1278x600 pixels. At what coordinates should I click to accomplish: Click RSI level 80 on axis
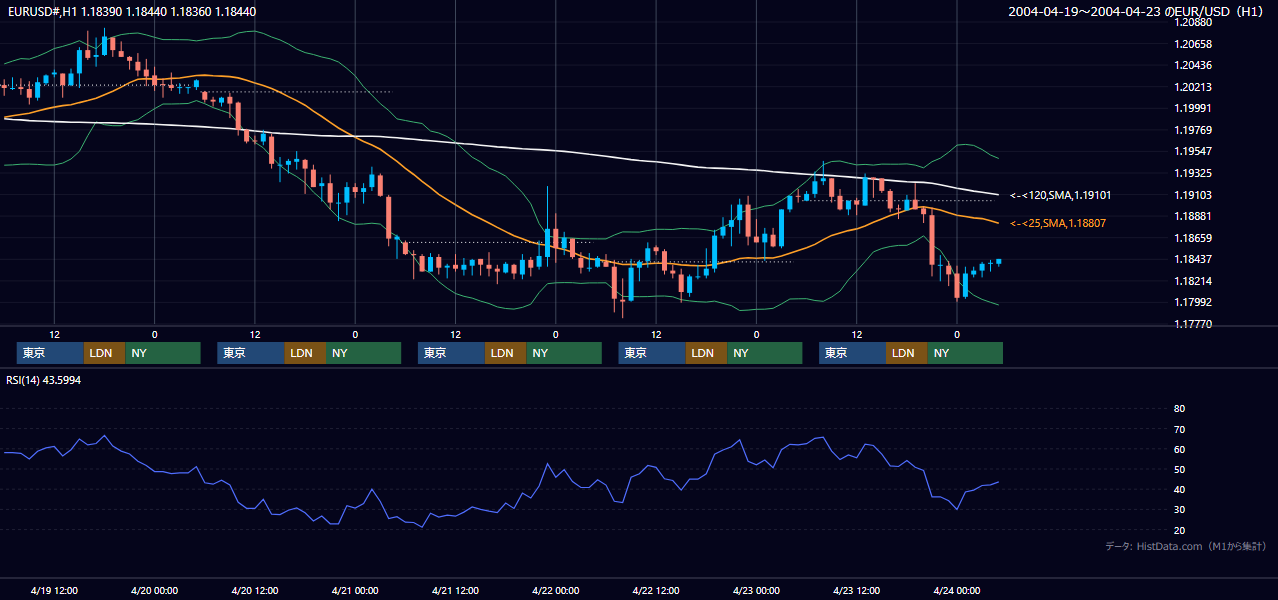coord(1179,409)
